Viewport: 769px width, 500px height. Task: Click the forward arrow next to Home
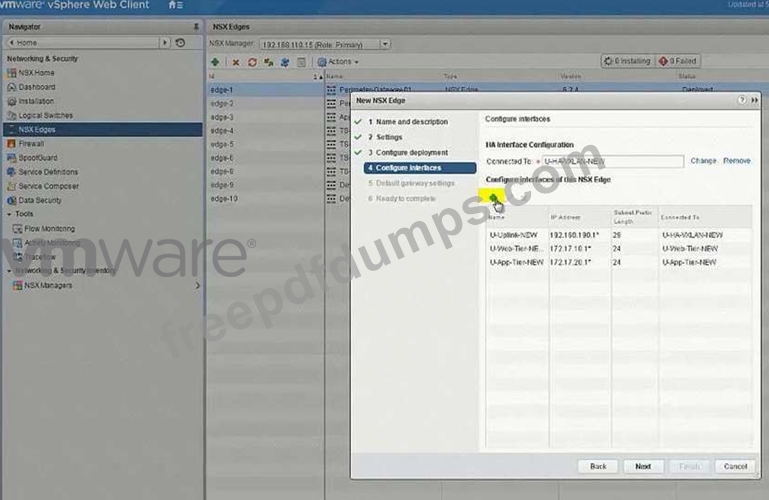[165, 43]
